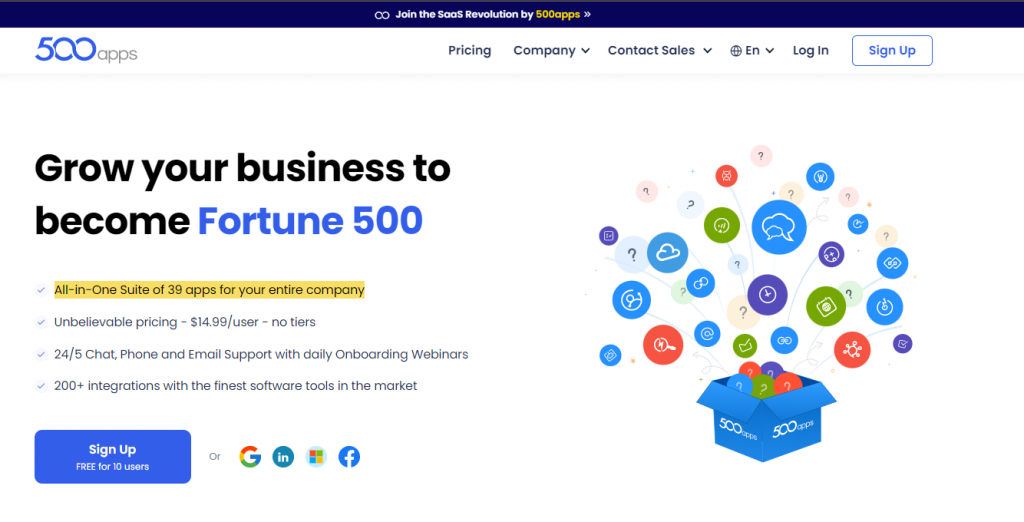The height and width of the screenshot is (522, 1024).
Task: Click the Google sign-up icon
Action: (250, 457)
